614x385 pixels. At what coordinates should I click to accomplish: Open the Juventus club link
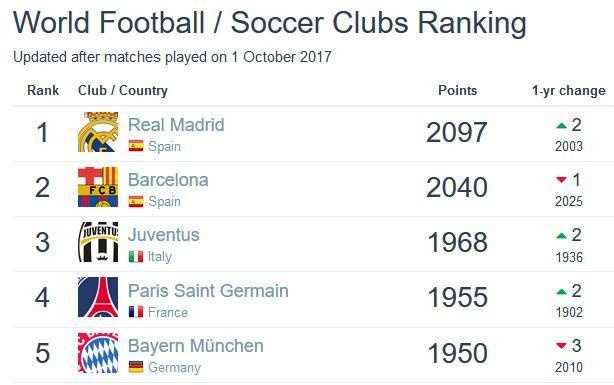(x=164, y=235)
